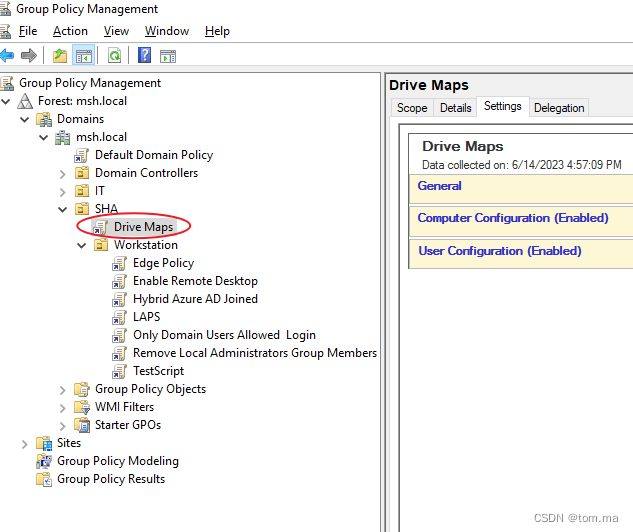Select Remove Local Administrators Group Members policy
The width and height of the screenshot is (633, 532).
255,353
